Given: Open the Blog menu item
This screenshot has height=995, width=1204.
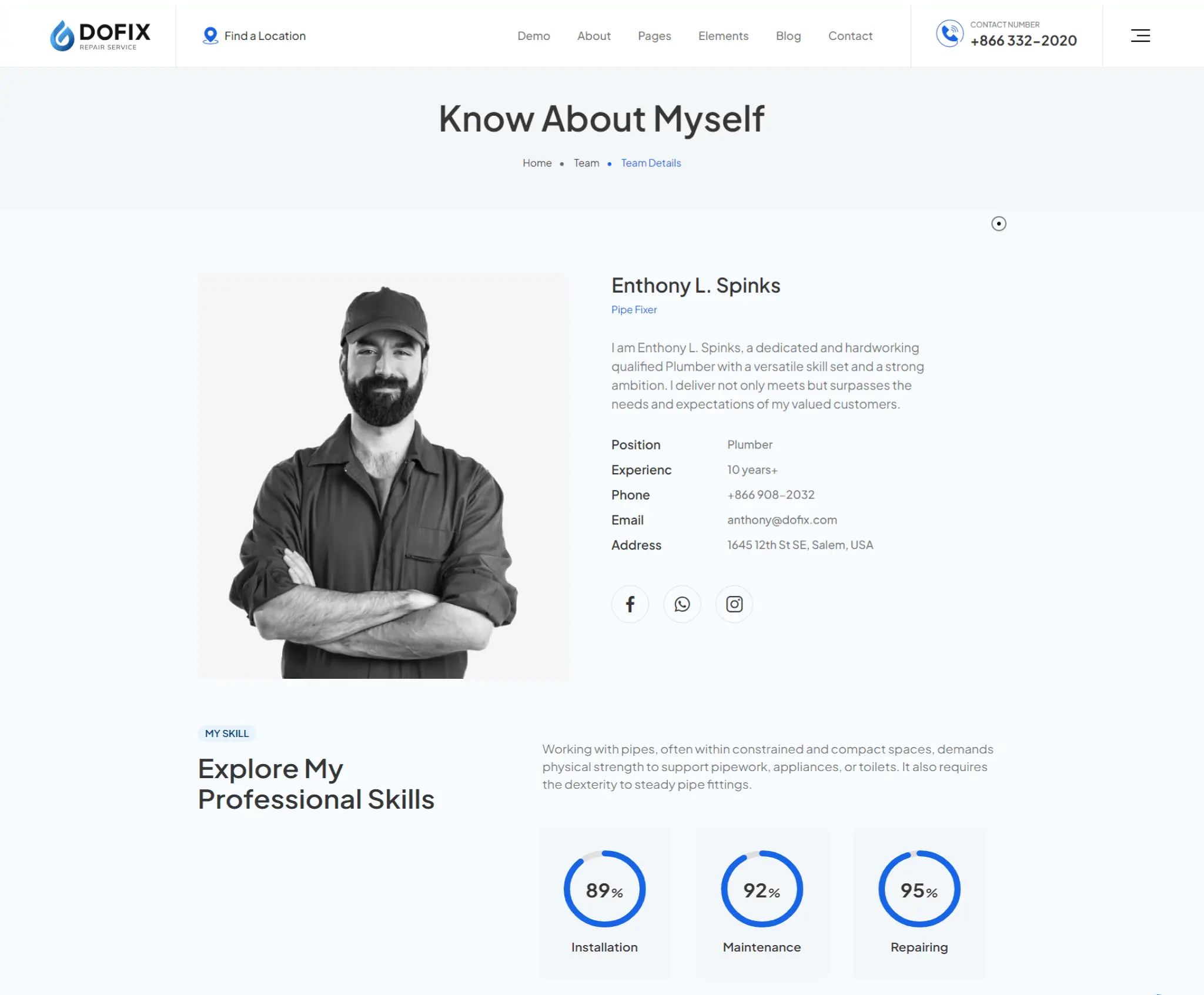Looking at the screenshot, I should click(x=788, y=36).
